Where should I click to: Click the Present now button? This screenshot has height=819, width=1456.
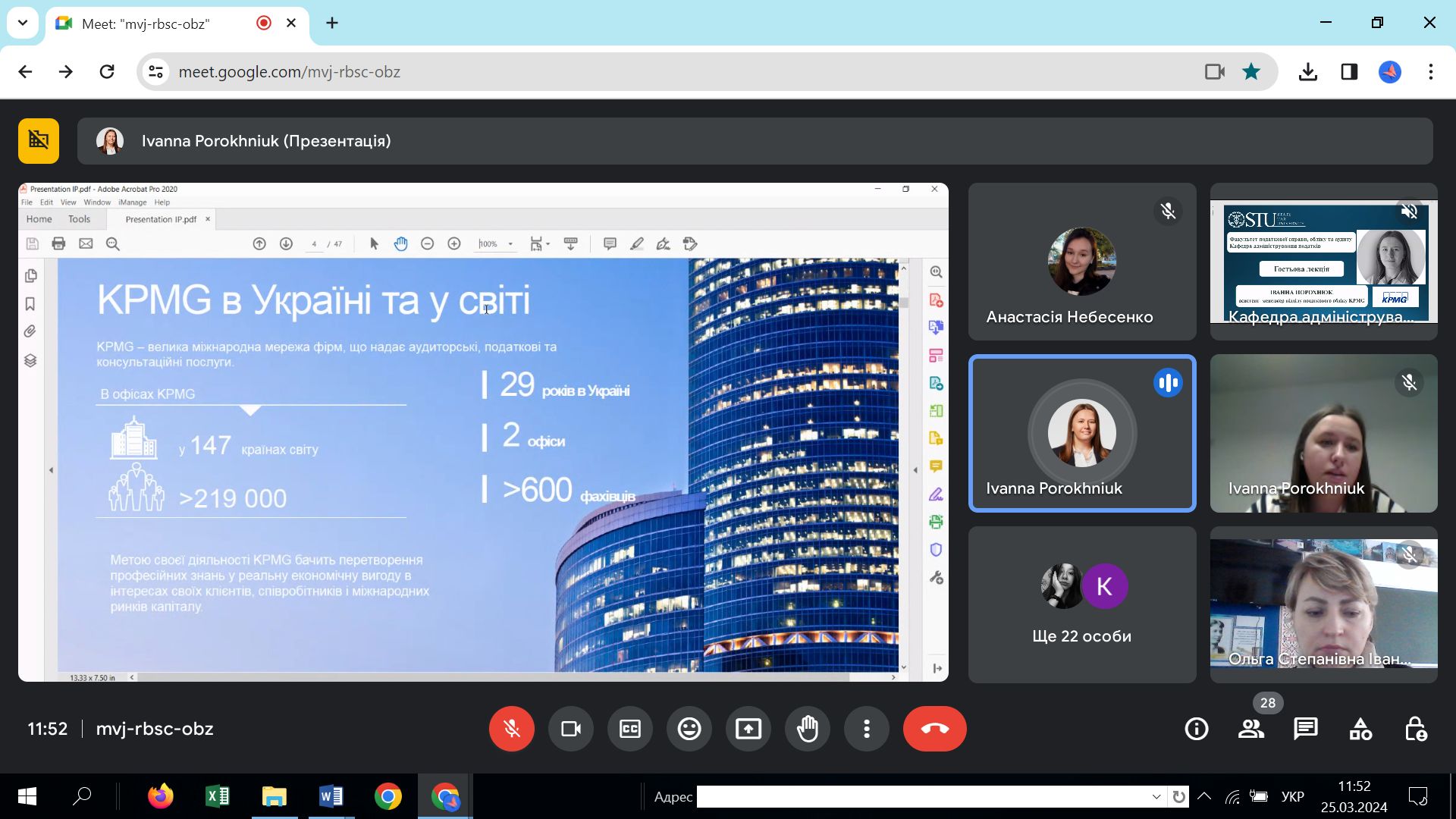pyautogui.click(x=748, y=729)
